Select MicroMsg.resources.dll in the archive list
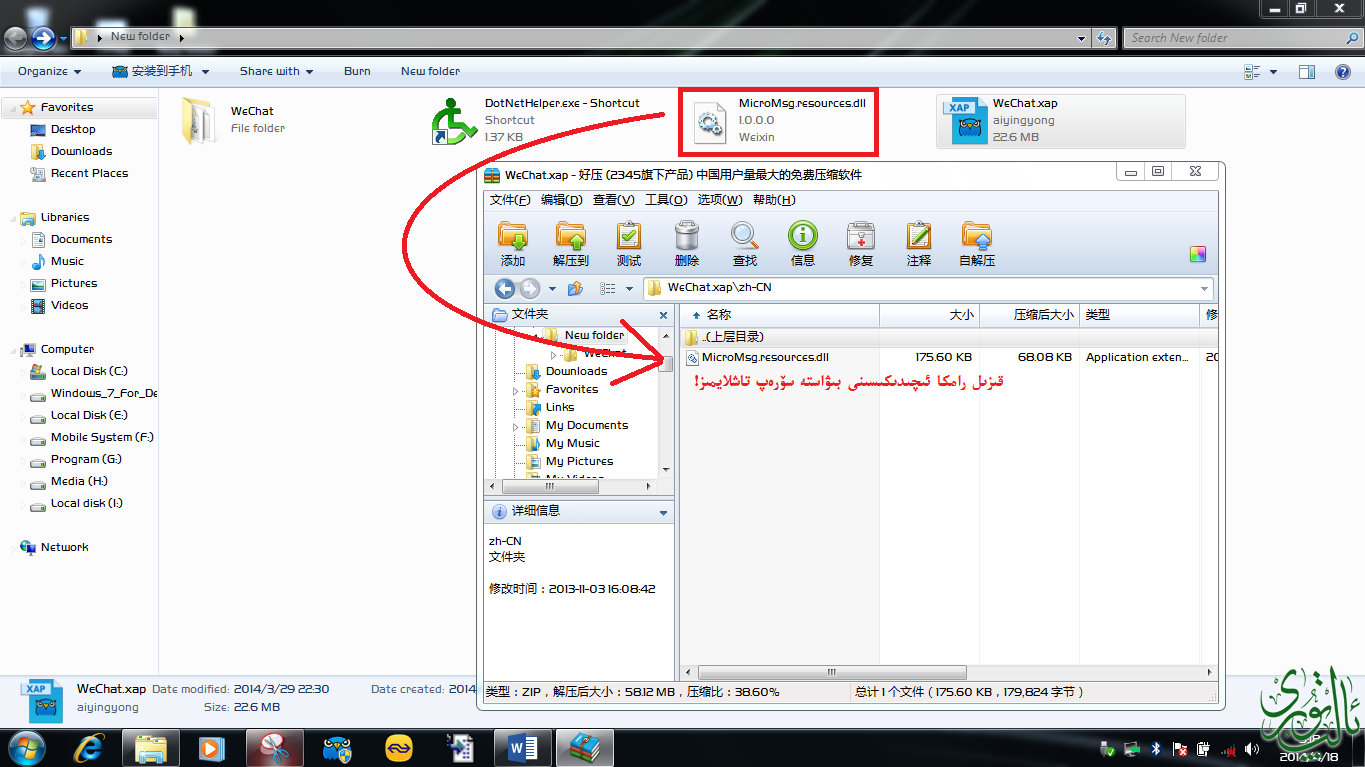This screenshot has width=1365, height=767. (765, 357)
